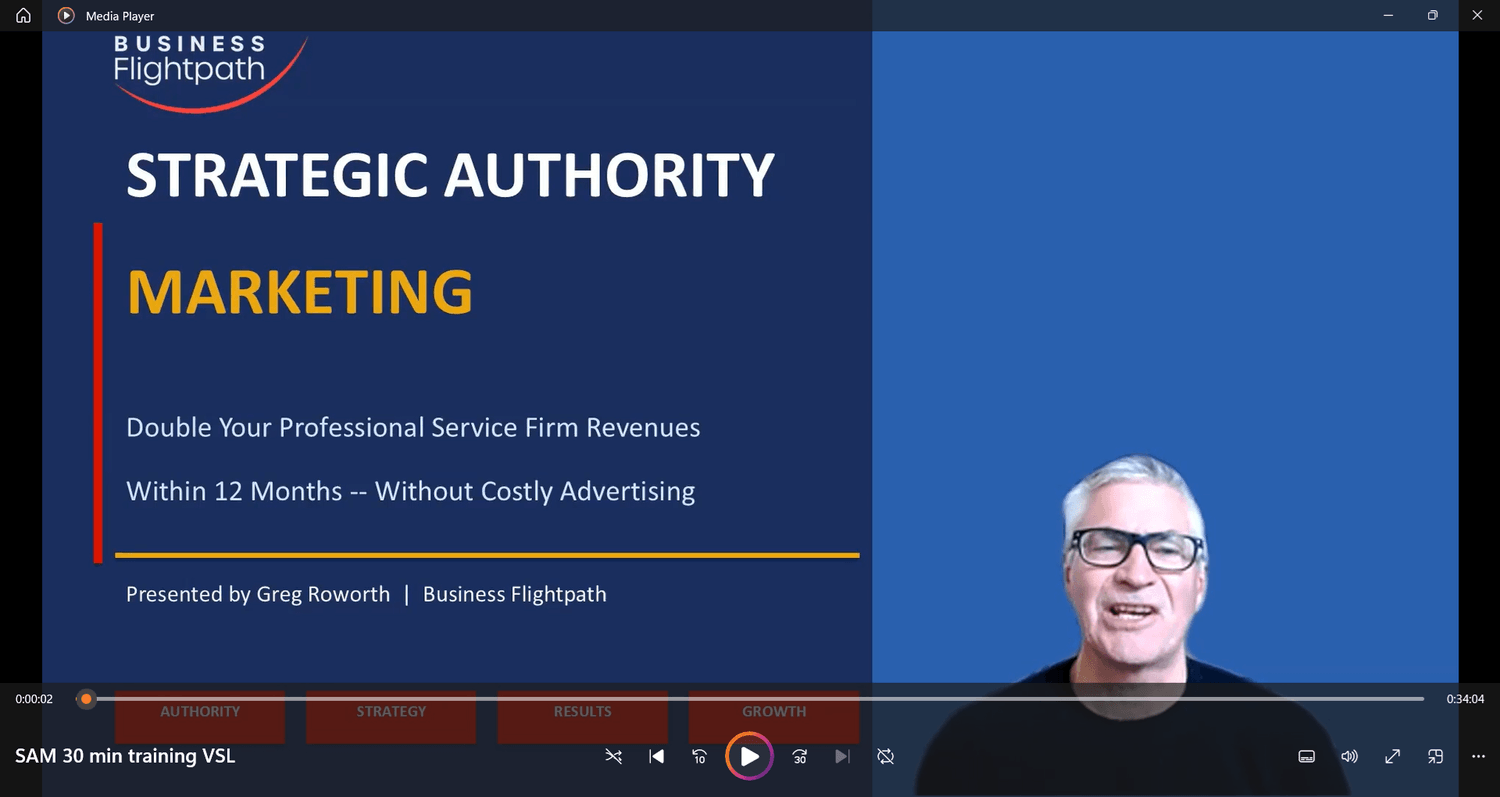1500x797 pixels.
Task: Start playback with the Play button
Action: pyautogui.click(x=750, y=757)
